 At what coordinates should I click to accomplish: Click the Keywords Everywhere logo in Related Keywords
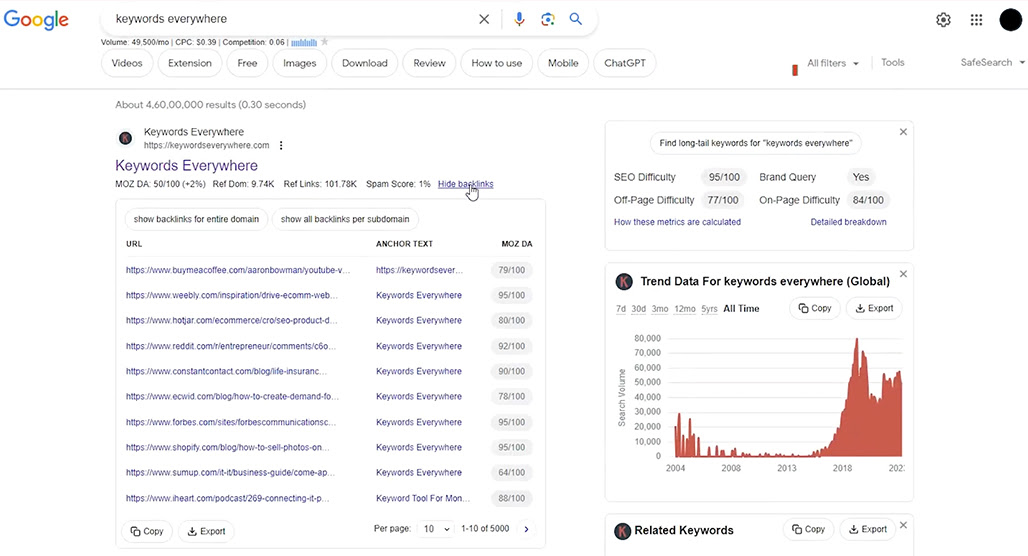(x=622, y=531)
